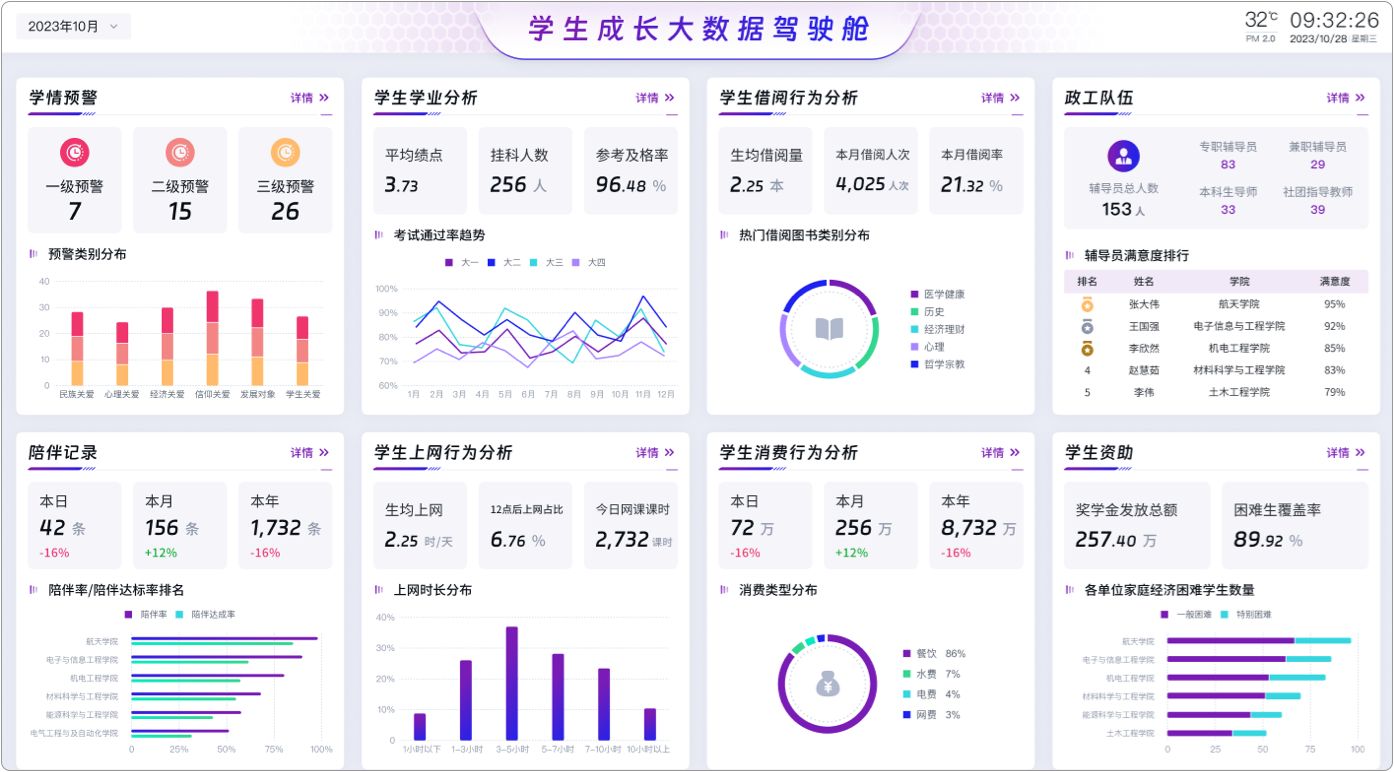Click the 三级预警 orange clock icon
The width and height of the screenshot is (1394, 772).
coord(285,152)
